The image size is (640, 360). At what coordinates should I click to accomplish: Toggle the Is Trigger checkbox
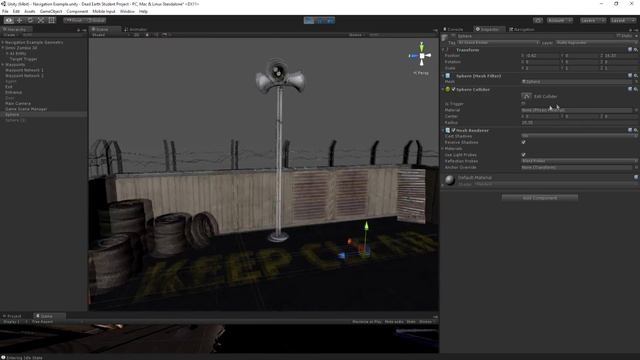coord(523,104)
